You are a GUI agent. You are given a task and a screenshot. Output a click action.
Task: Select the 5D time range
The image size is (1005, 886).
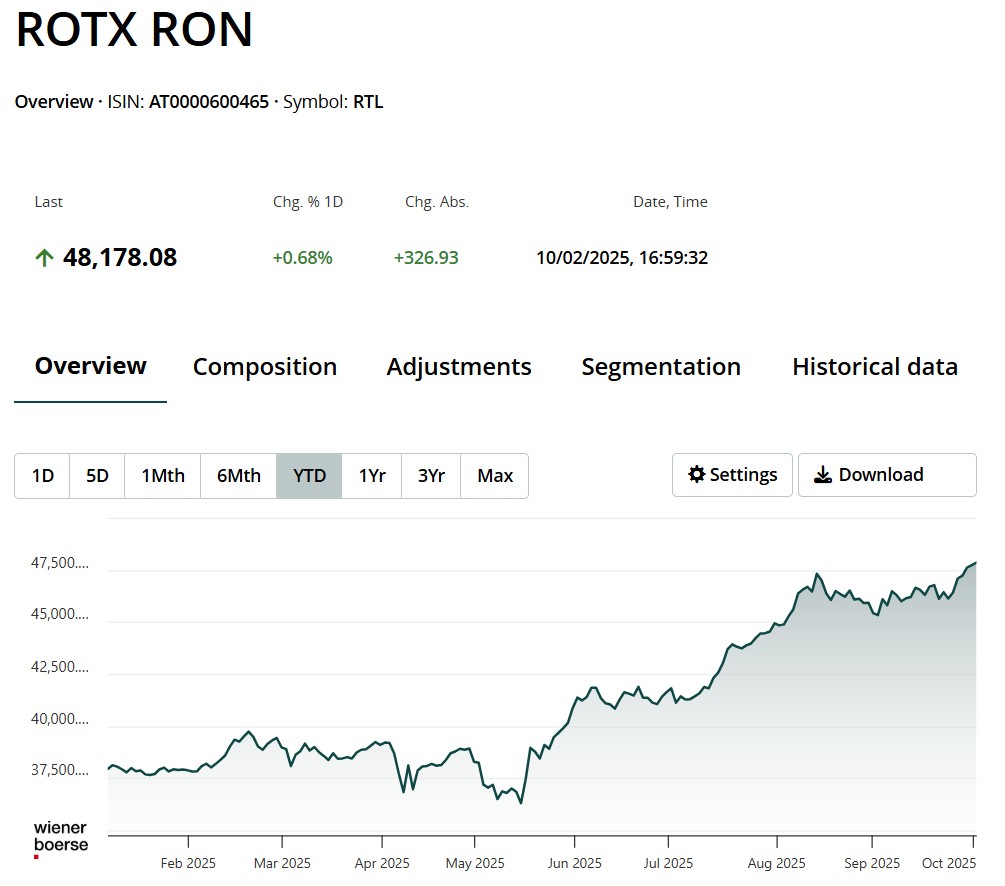click(97, 476)
